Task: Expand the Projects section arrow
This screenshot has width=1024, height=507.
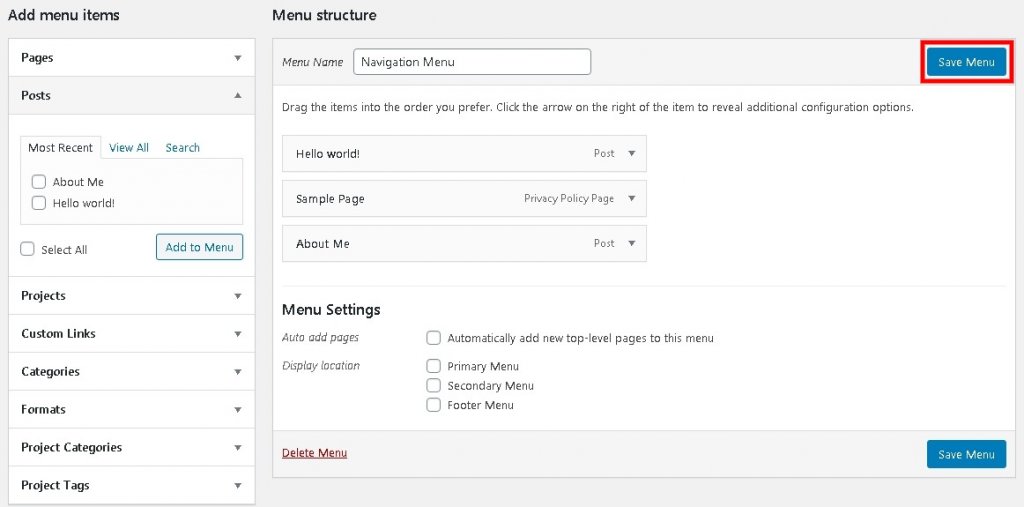Action: (x=238, y=296)
